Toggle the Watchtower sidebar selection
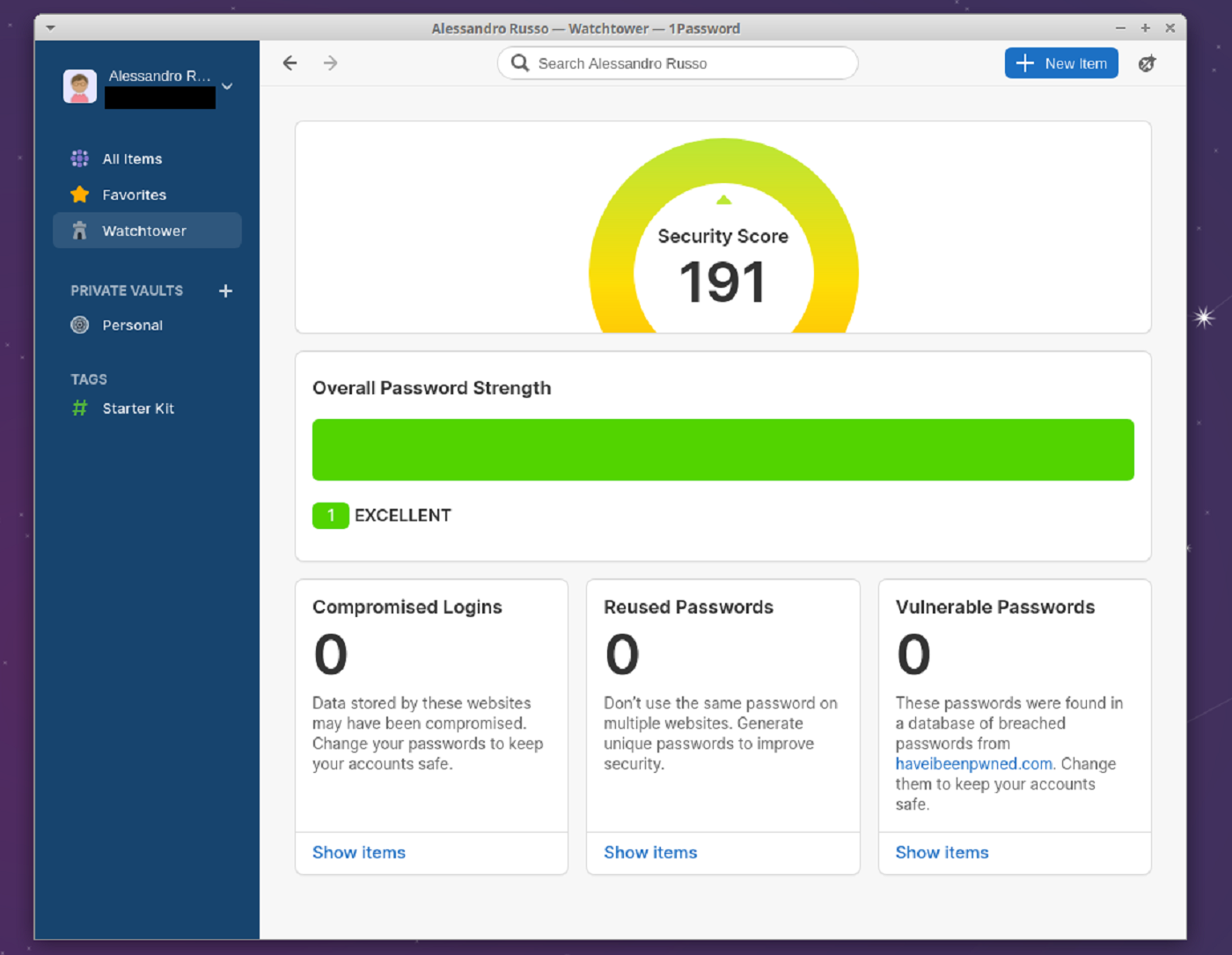The height and width of the screenshot is (955, 1232). (146, 231)
